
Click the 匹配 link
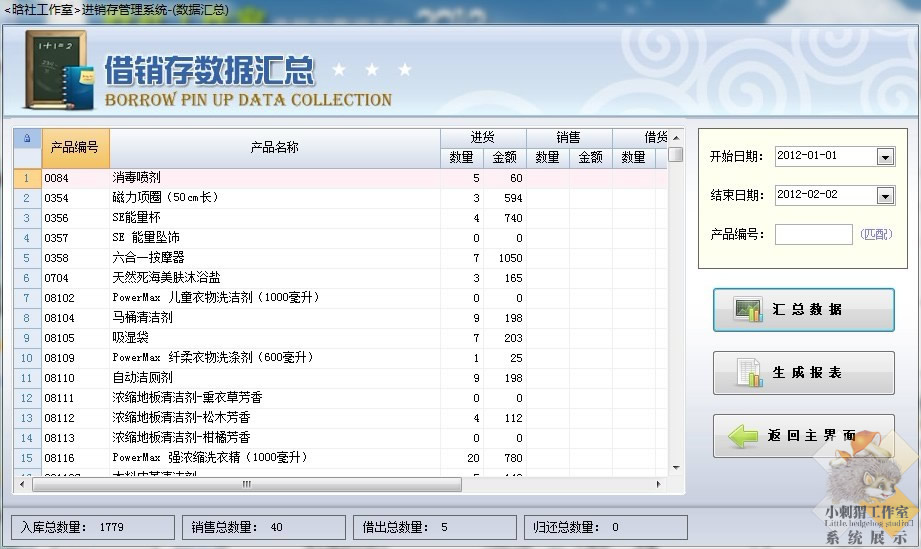point(876,234)
